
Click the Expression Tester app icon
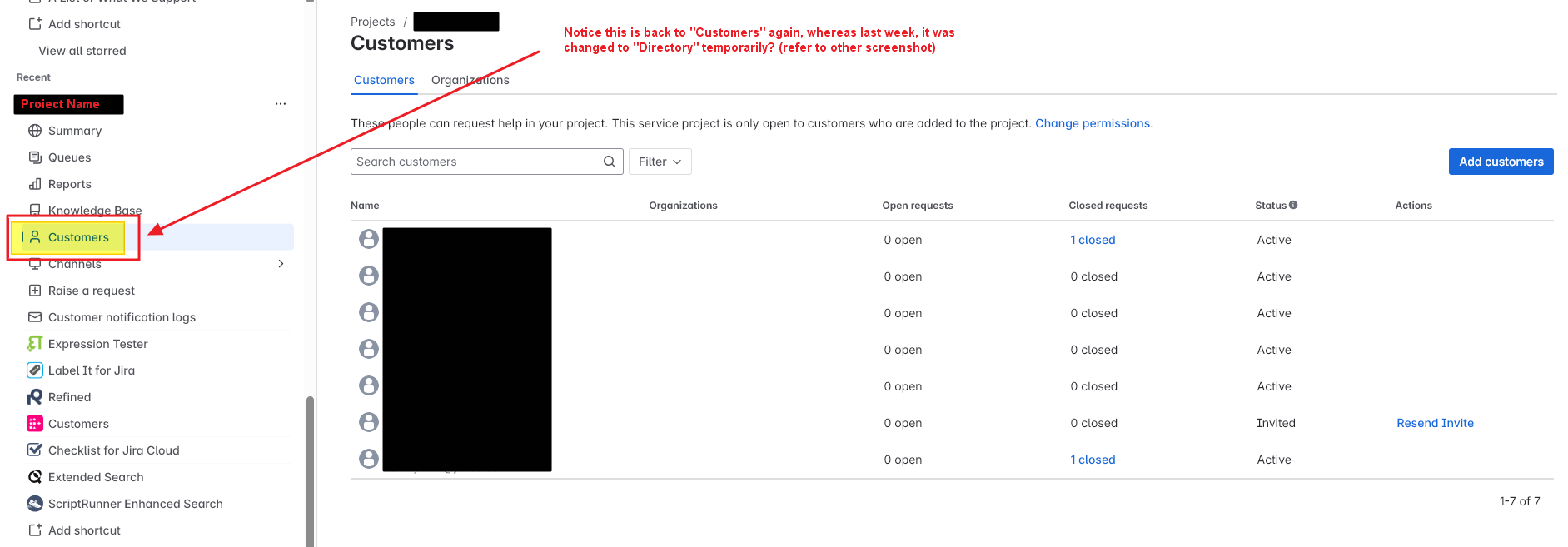[x=35, y=344]
